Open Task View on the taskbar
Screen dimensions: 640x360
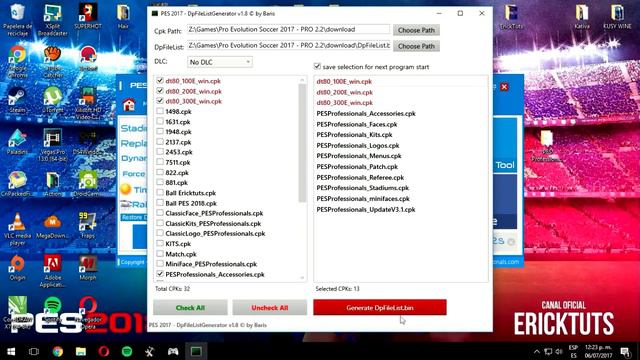34,351
